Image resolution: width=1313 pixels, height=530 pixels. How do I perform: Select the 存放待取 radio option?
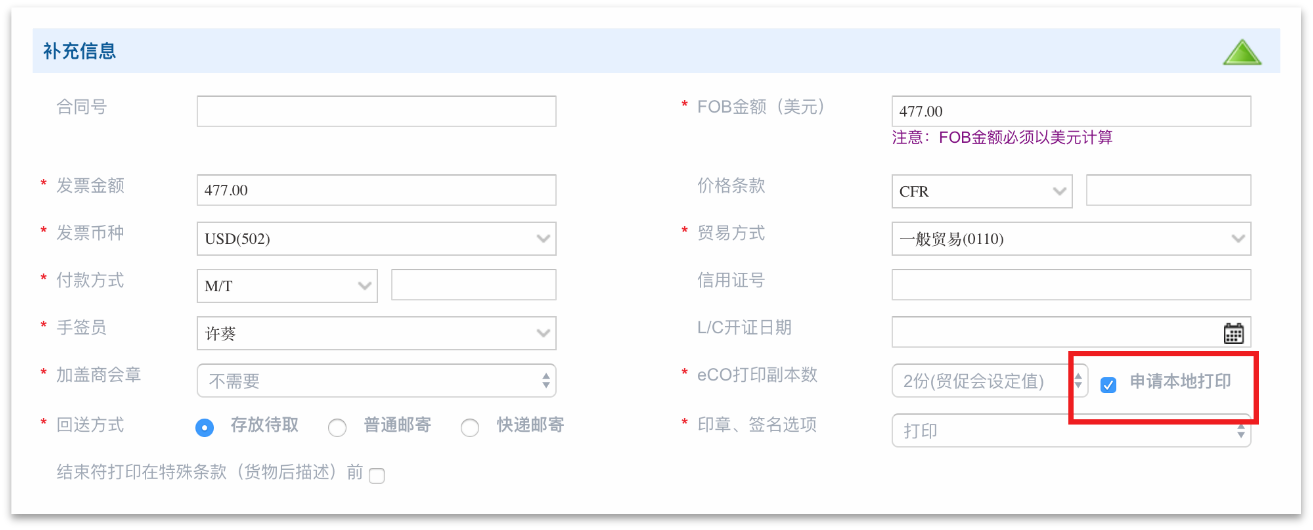click(x=204, y=427)
